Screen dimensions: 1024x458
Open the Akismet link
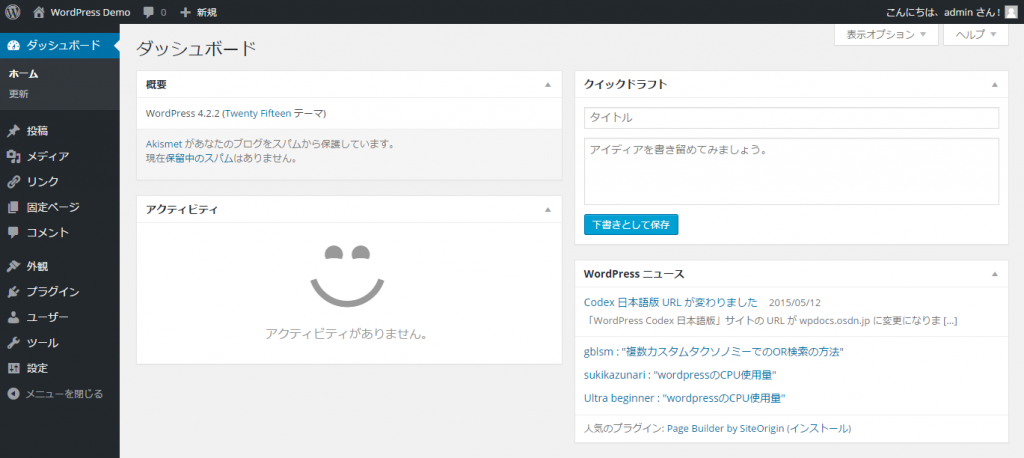pos(163,143)
